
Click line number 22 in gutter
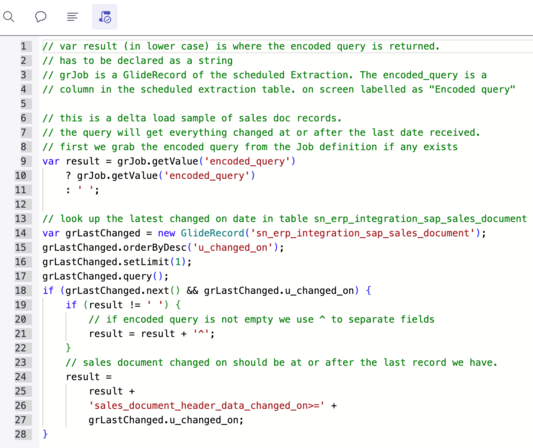pyautogui.click(x=21, y=348)
